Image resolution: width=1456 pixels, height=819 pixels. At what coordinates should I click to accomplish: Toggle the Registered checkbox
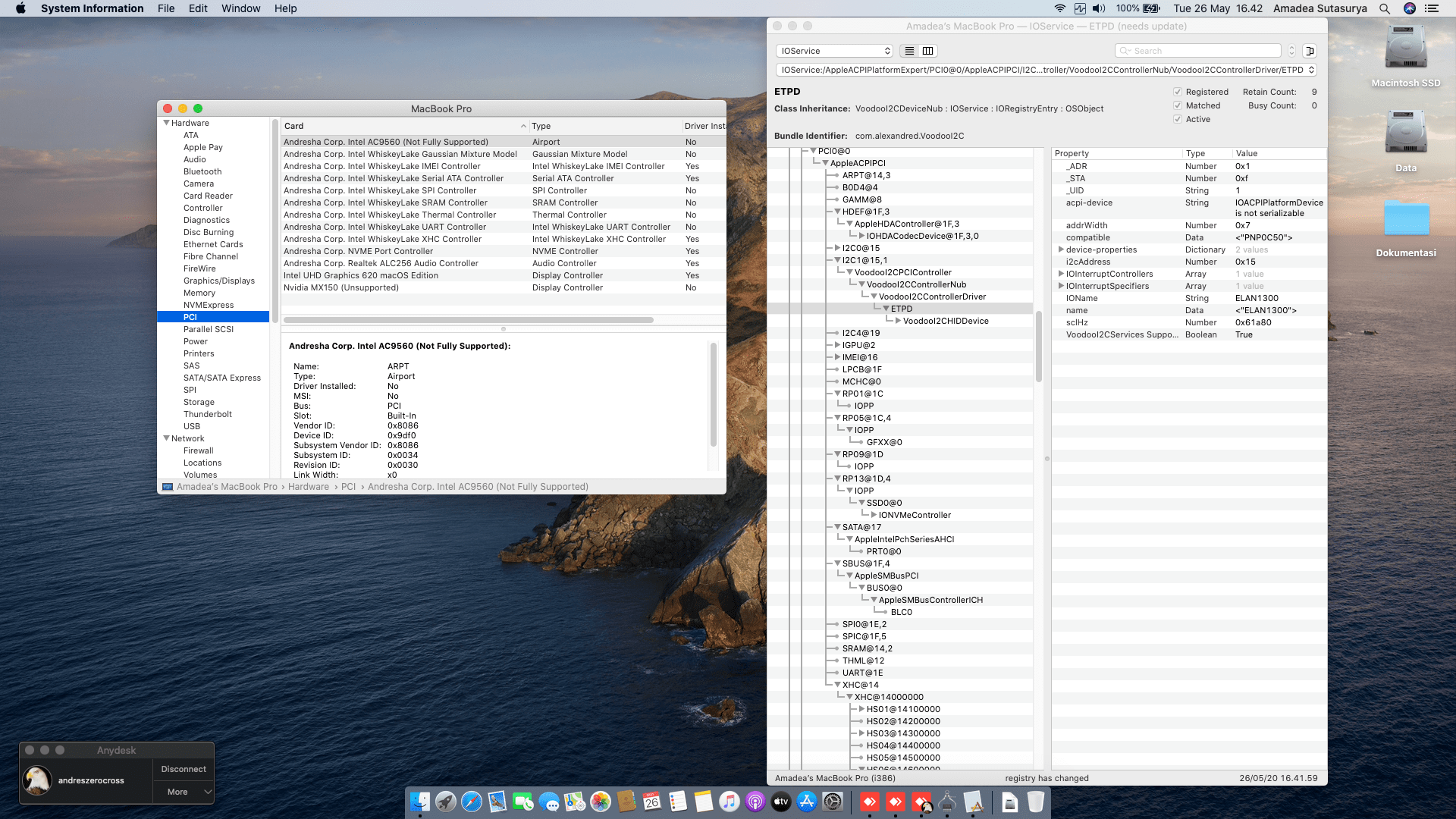pos(1178,92)
